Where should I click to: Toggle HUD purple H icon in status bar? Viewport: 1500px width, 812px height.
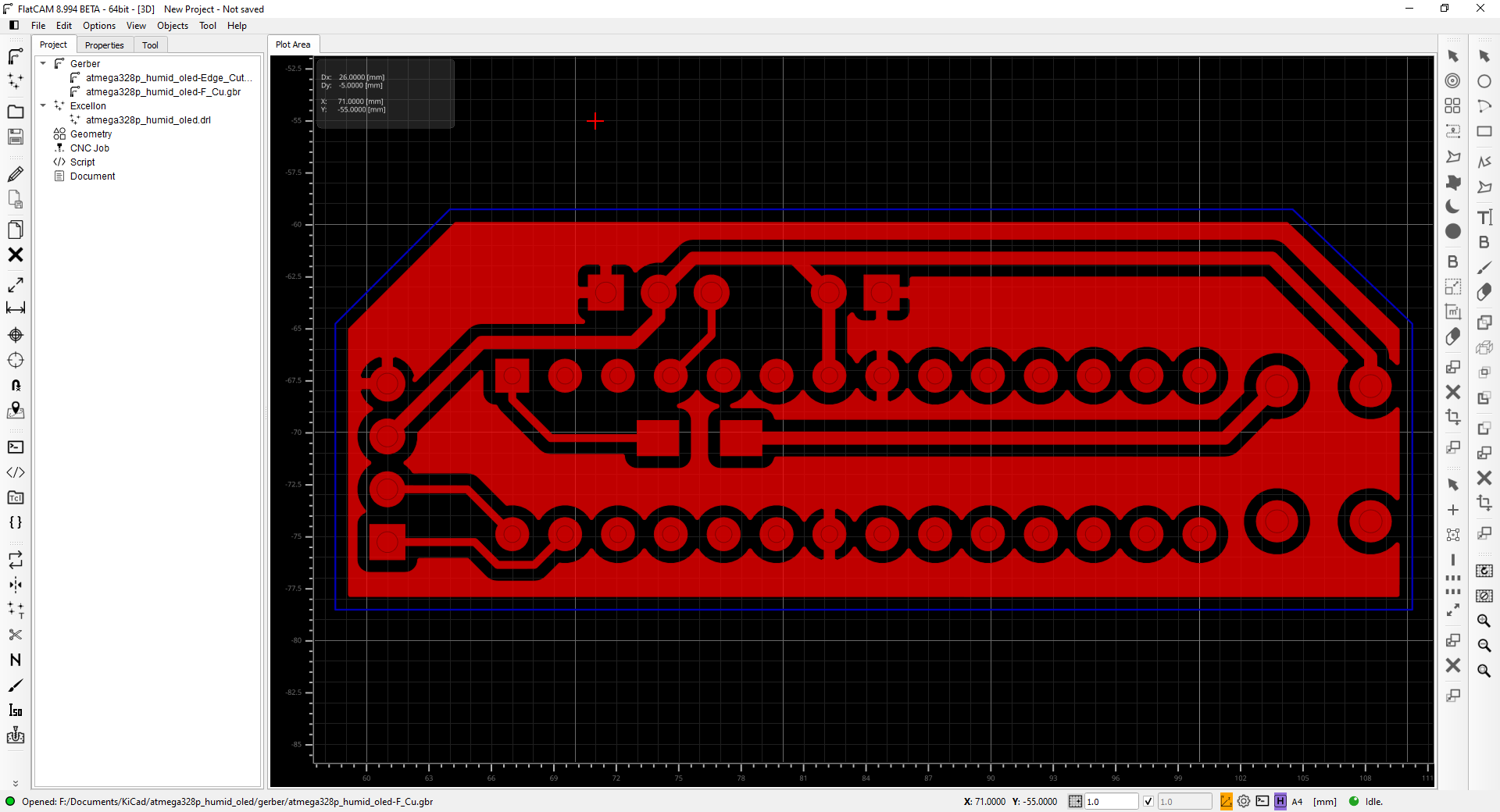click(x=1280, y=801)
